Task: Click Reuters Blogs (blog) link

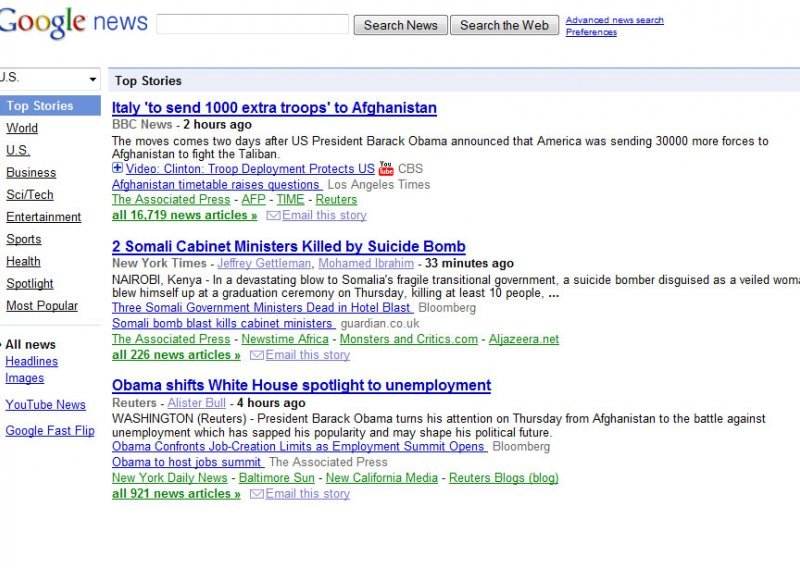Action: tap(504, 478)
